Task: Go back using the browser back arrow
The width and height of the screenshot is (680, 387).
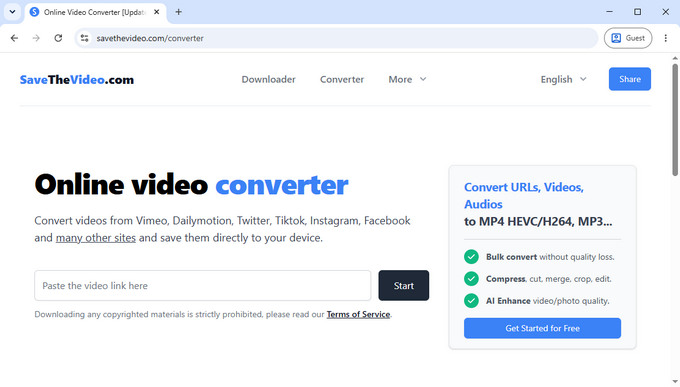Action: [x=14, y=38]
